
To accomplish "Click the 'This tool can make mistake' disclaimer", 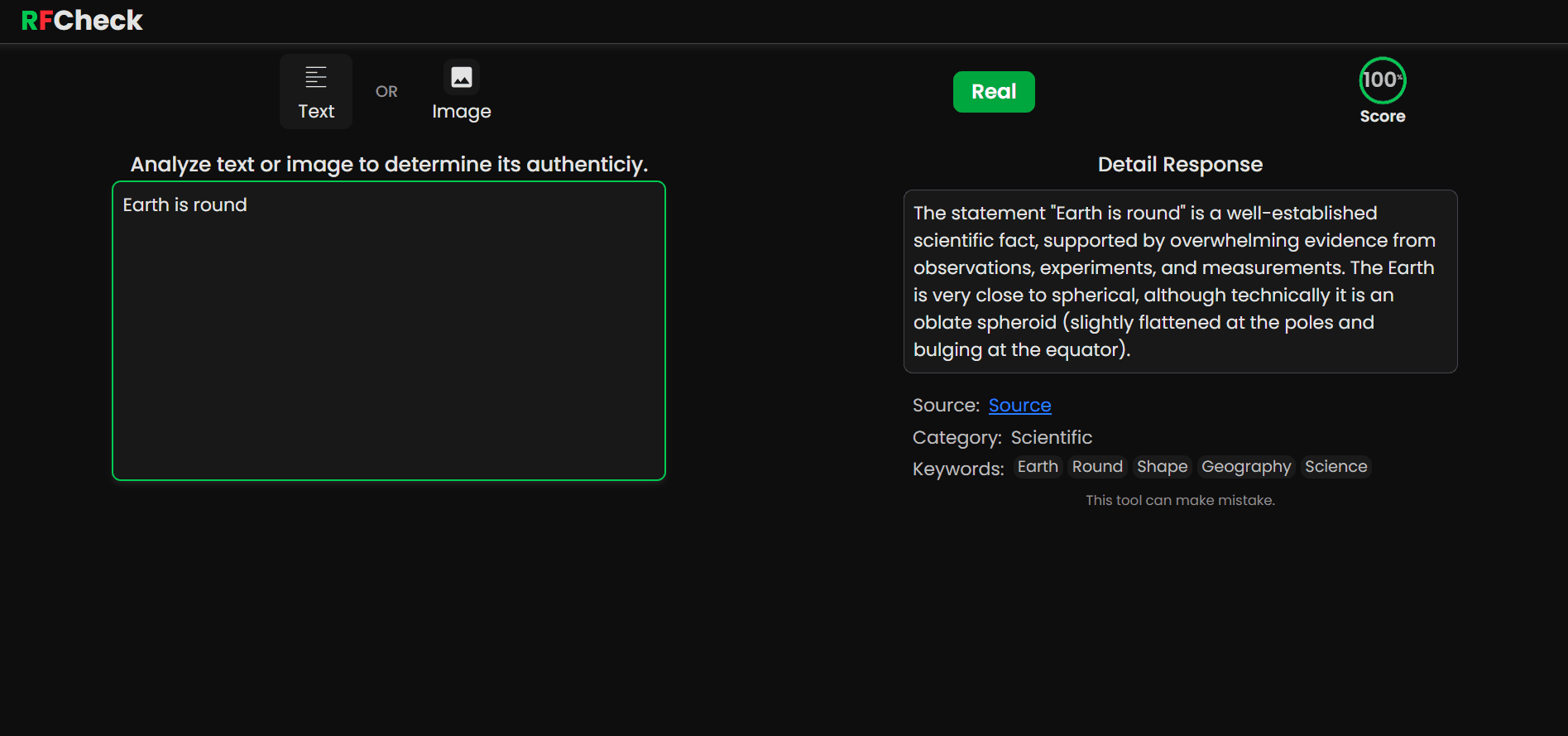I will [x=1180, y=500].
